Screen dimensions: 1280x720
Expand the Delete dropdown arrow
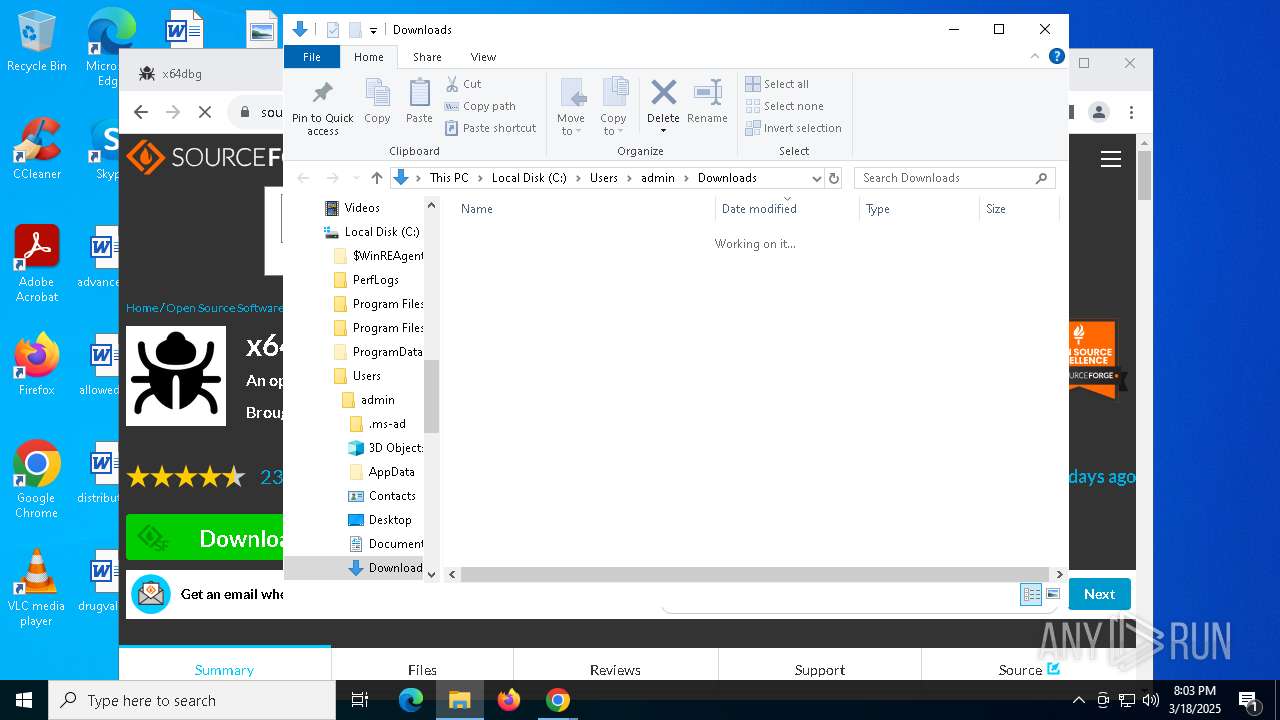(x=663, y=131)
